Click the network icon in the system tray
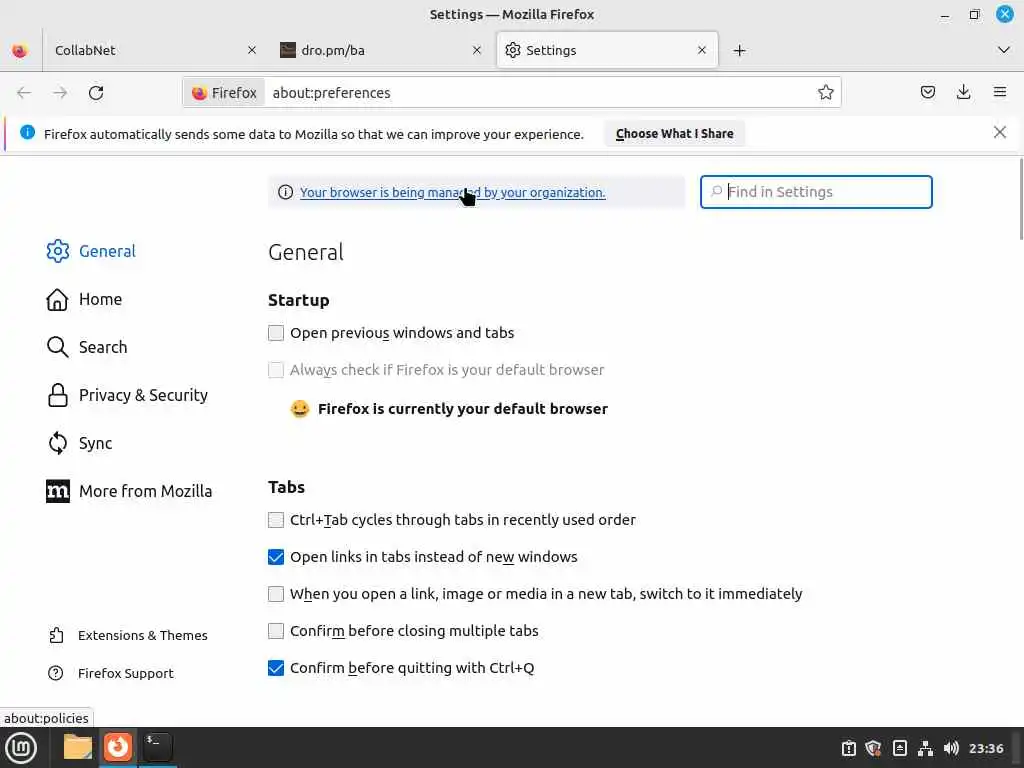The width and height of the screenshot is (1024, 768). point(925,748)
